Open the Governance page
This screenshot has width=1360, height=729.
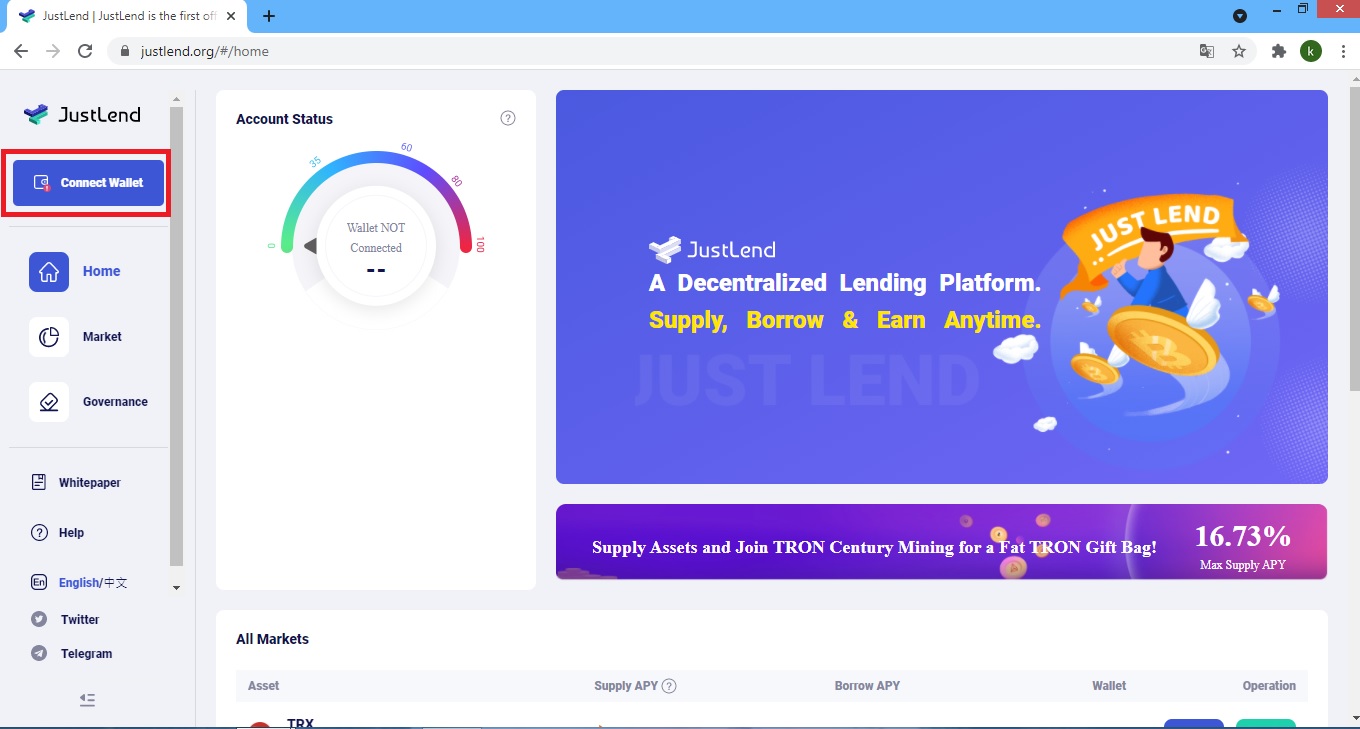pos(88,402)
